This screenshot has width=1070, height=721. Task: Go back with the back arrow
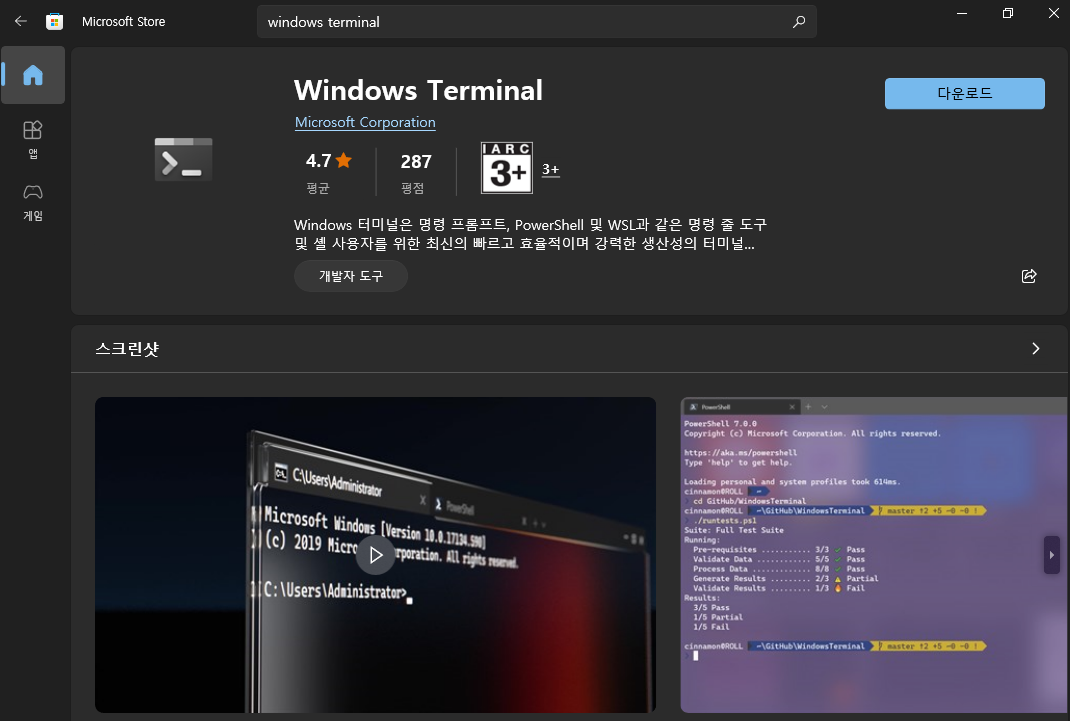20,21
